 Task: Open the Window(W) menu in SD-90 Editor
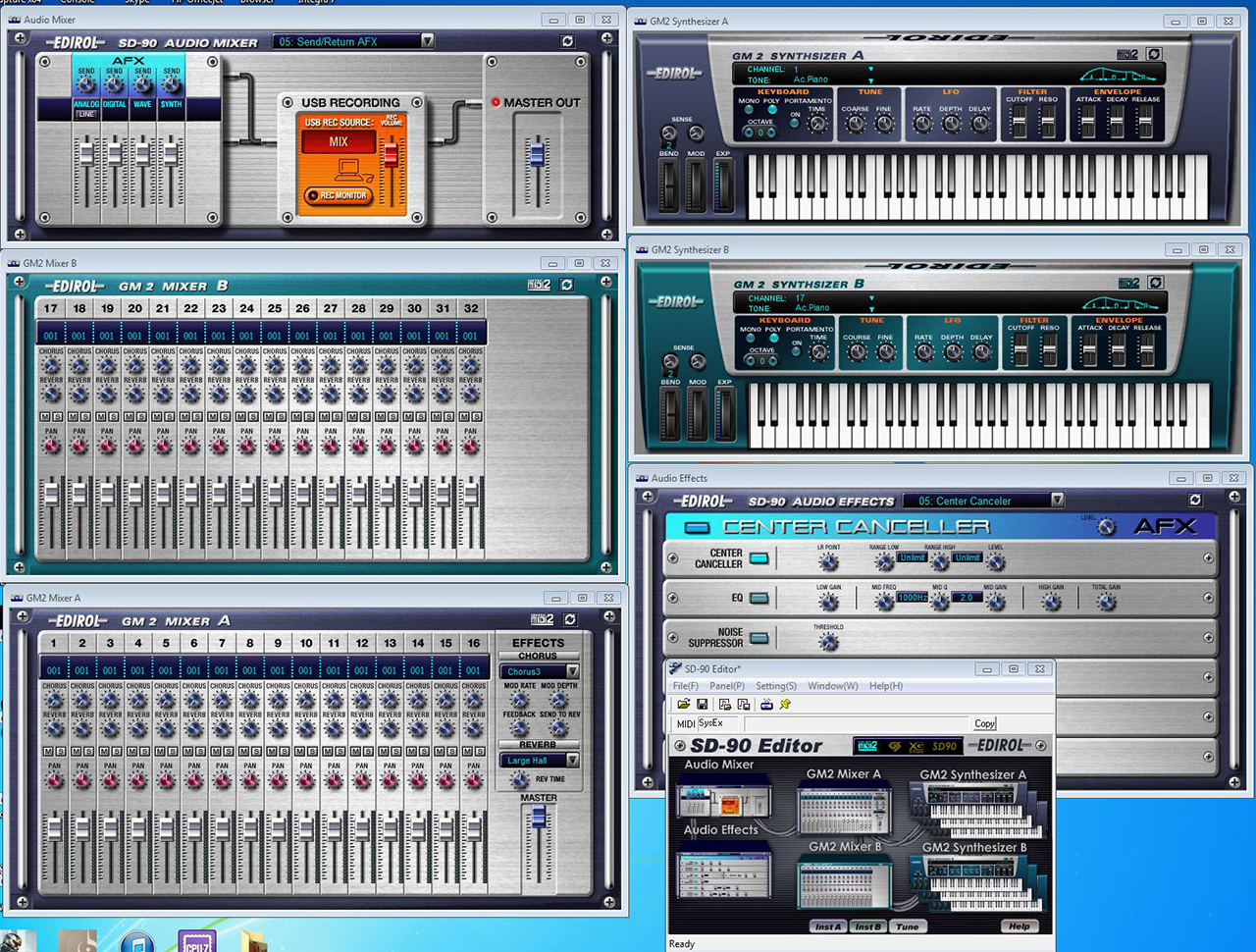pos(833,686)
